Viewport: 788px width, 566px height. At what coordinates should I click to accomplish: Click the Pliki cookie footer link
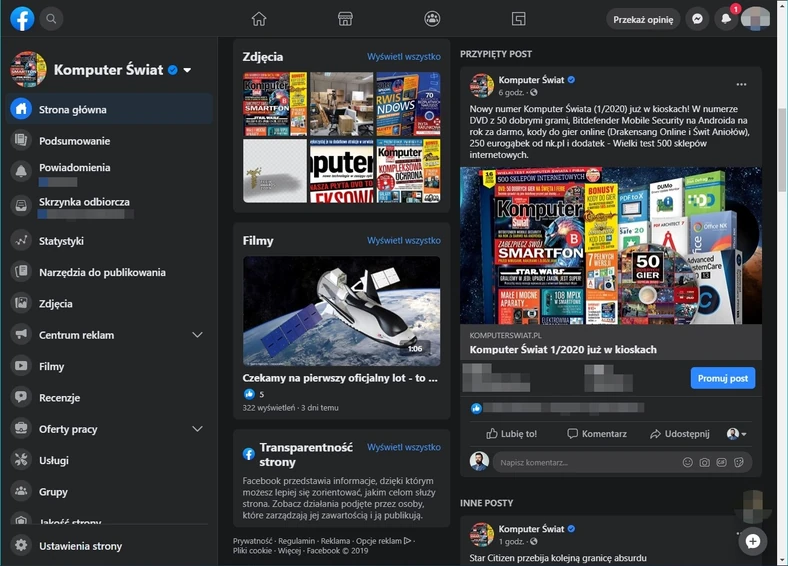252,551
